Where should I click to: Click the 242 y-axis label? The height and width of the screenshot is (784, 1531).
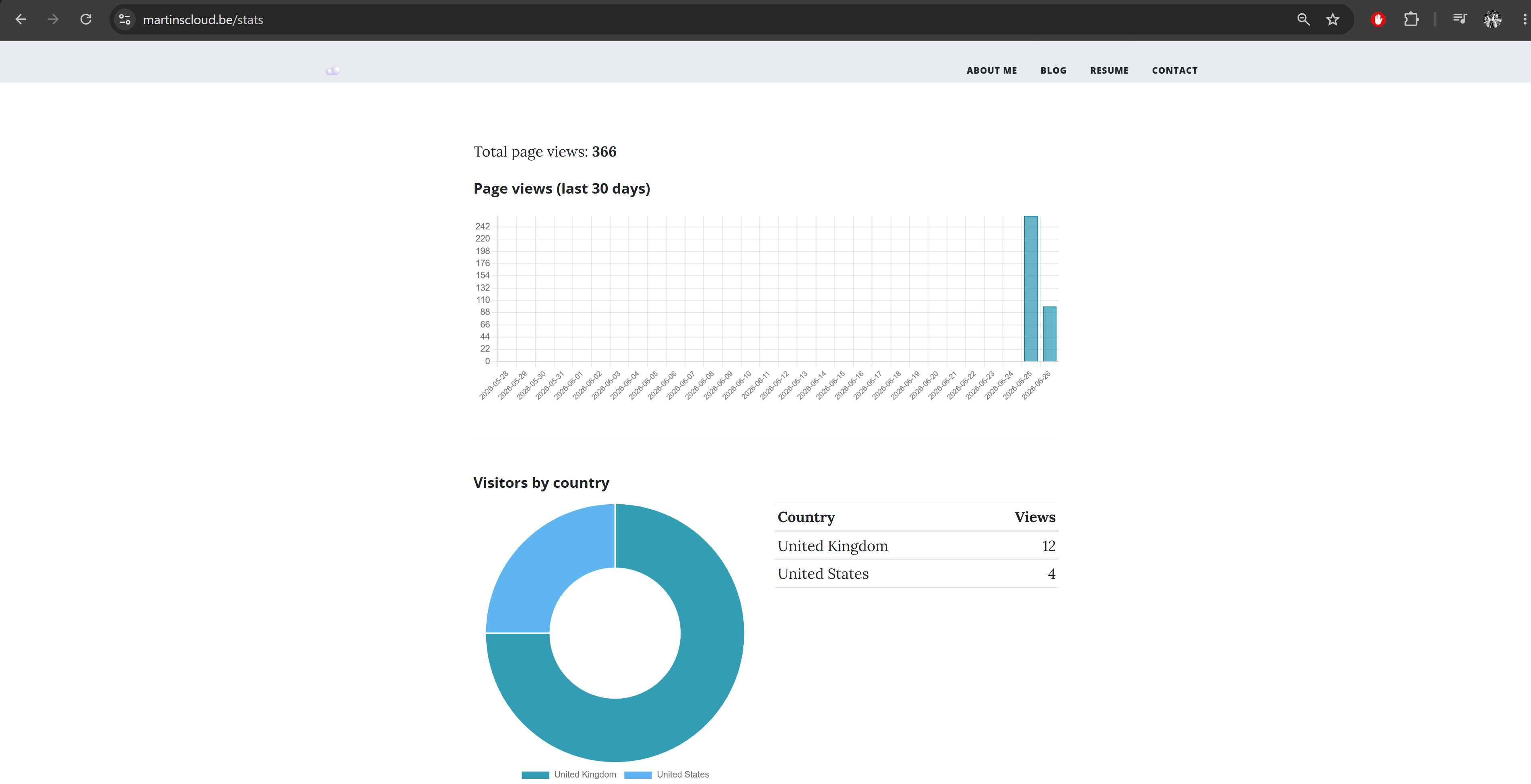483,227
